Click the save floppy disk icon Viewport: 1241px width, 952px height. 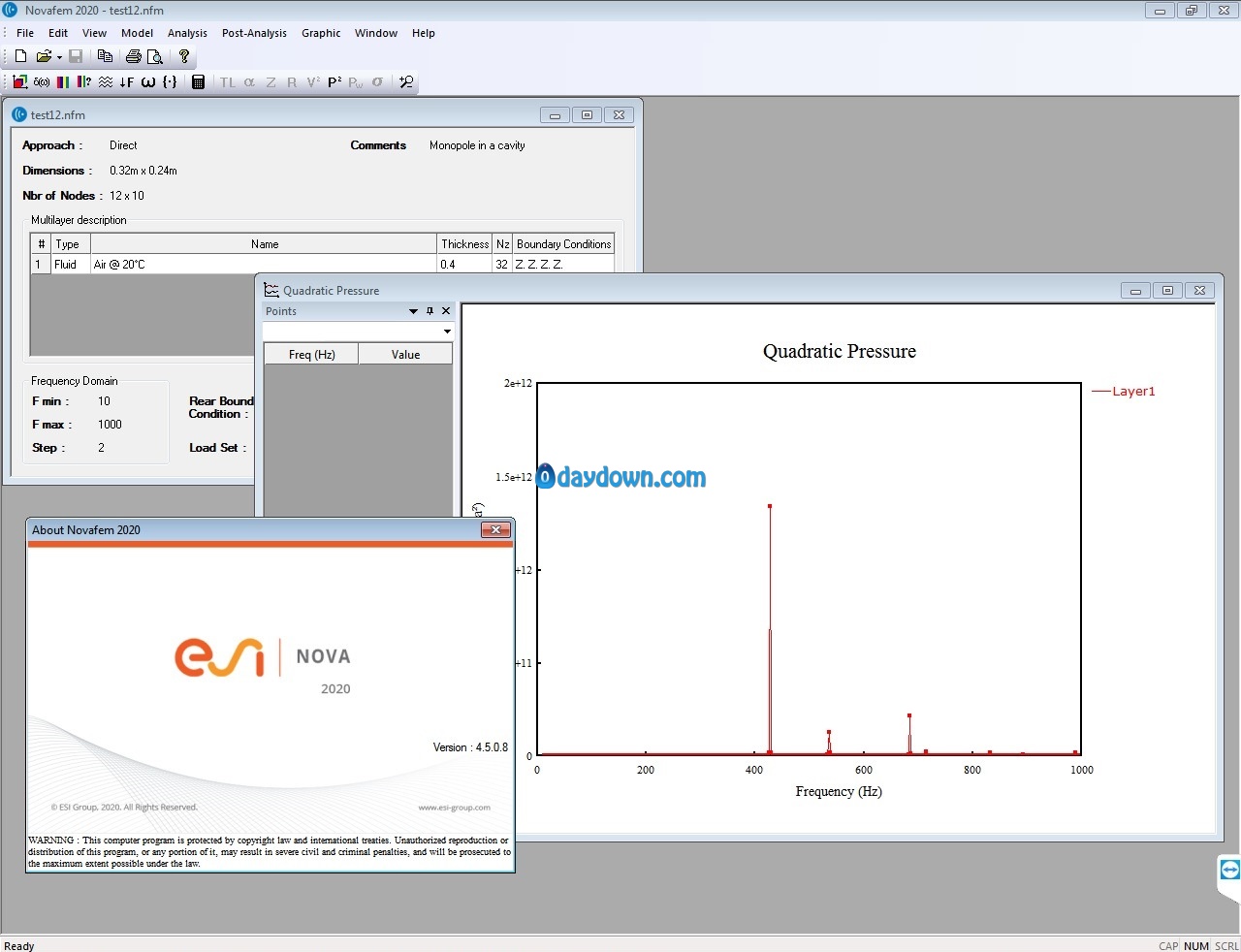(76, 56)
